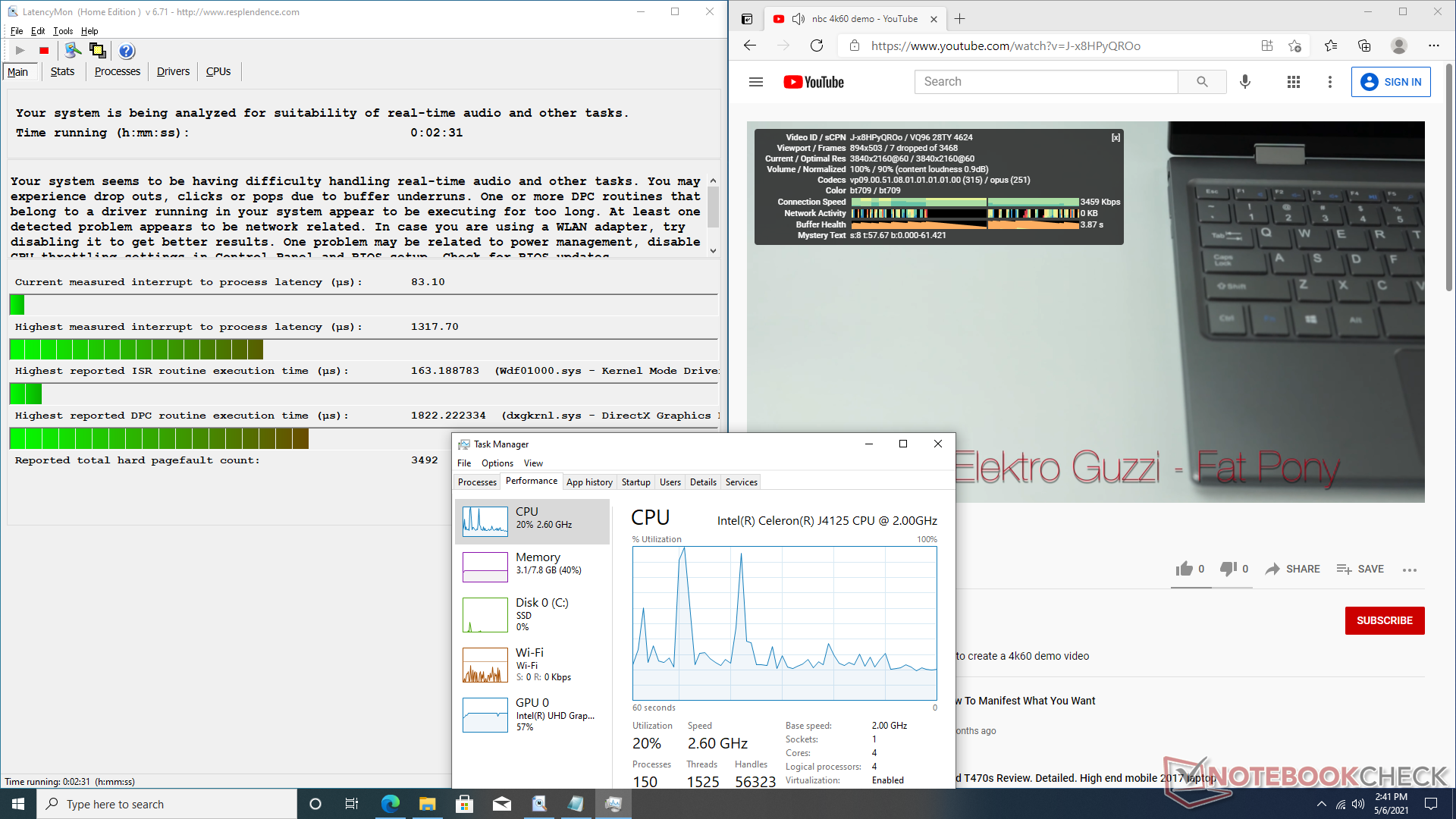Screen dimensions: 1456x819
Task: Click the red SUBSCRIBE button
Action: coord(1384,620)
